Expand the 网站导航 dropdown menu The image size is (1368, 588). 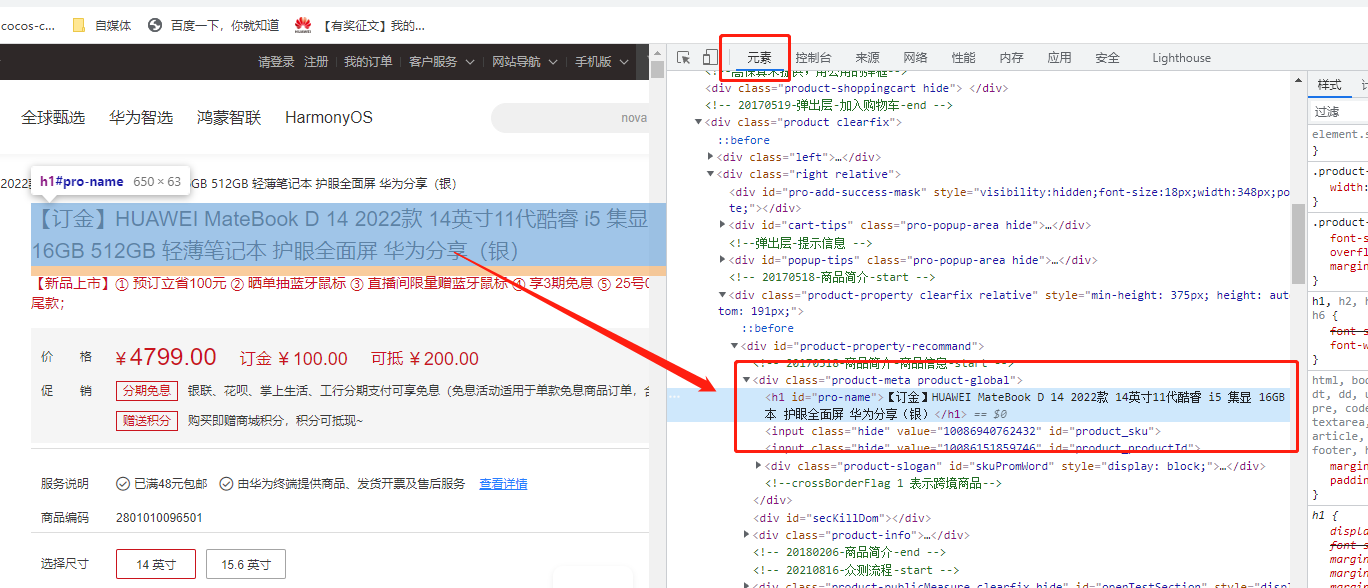coord(524,62)
